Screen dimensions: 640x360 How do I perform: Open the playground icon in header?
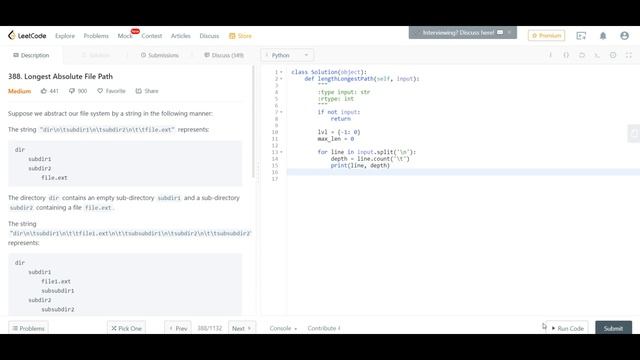tap(581, 36)
